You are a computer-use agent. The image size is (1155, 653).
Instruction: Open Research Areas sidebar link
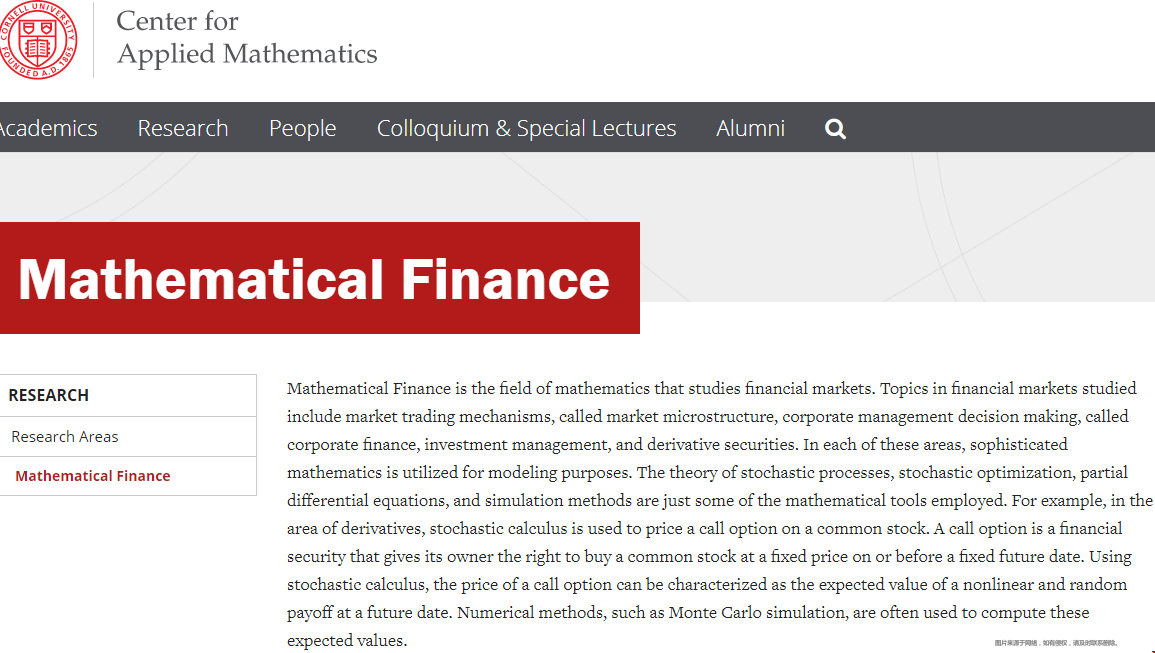[x=65, y=436]
